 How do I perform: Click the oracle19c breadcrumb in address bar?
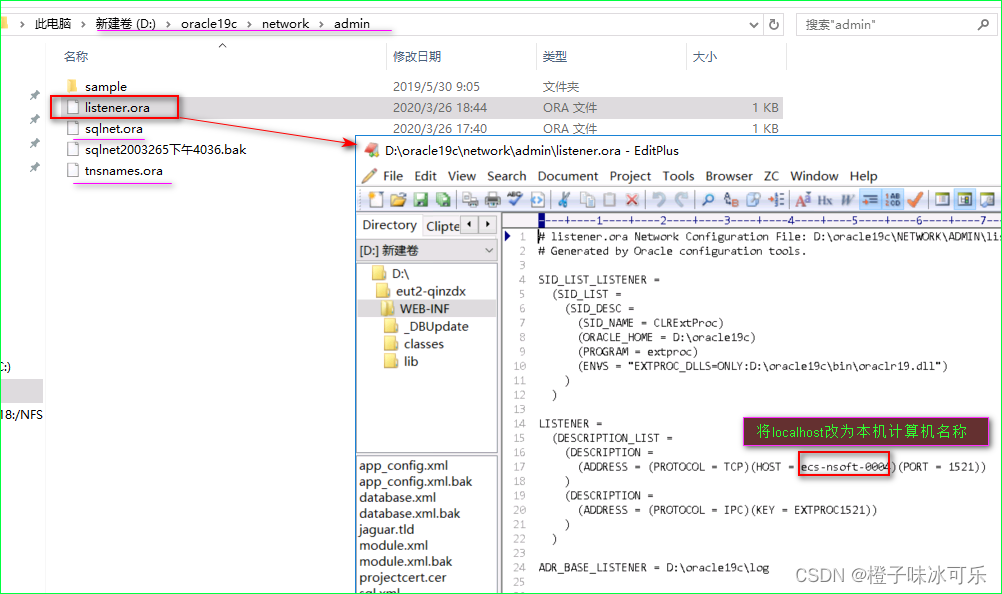tap(209, 24)
